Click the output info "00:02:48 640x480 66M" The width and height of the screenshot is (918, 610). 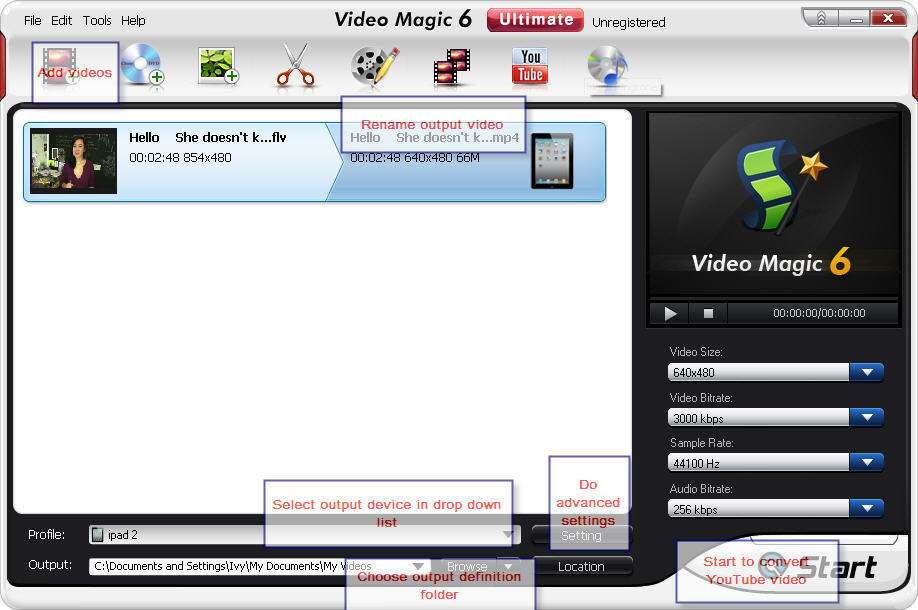(x=415, y=157)
